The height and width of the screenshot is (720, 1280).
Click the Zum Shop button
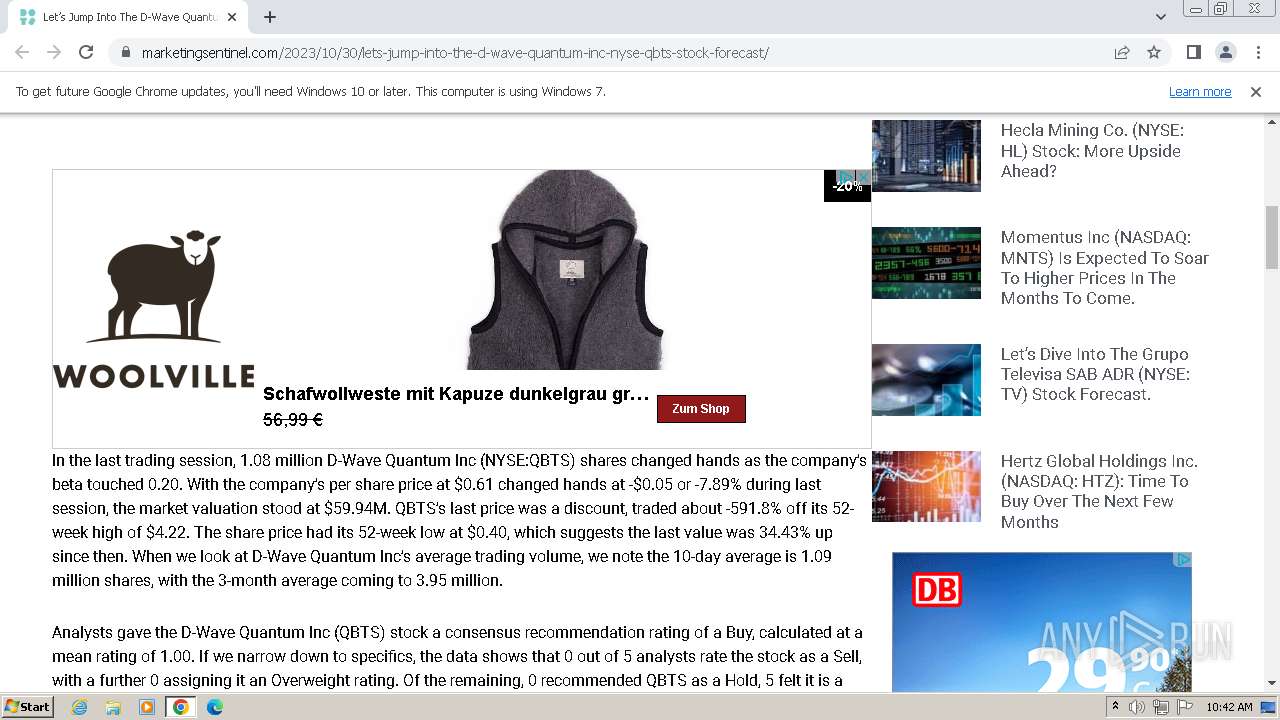pyautogui.click(x=701, y=409)
